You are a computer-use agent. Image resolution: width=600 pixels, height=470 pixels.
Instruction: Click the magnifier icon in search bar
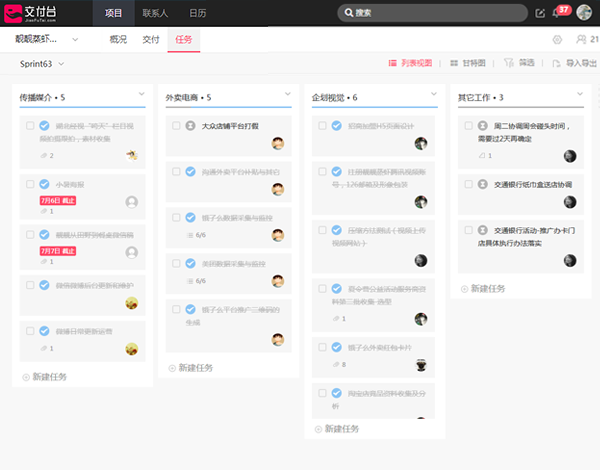coord(348,13)
